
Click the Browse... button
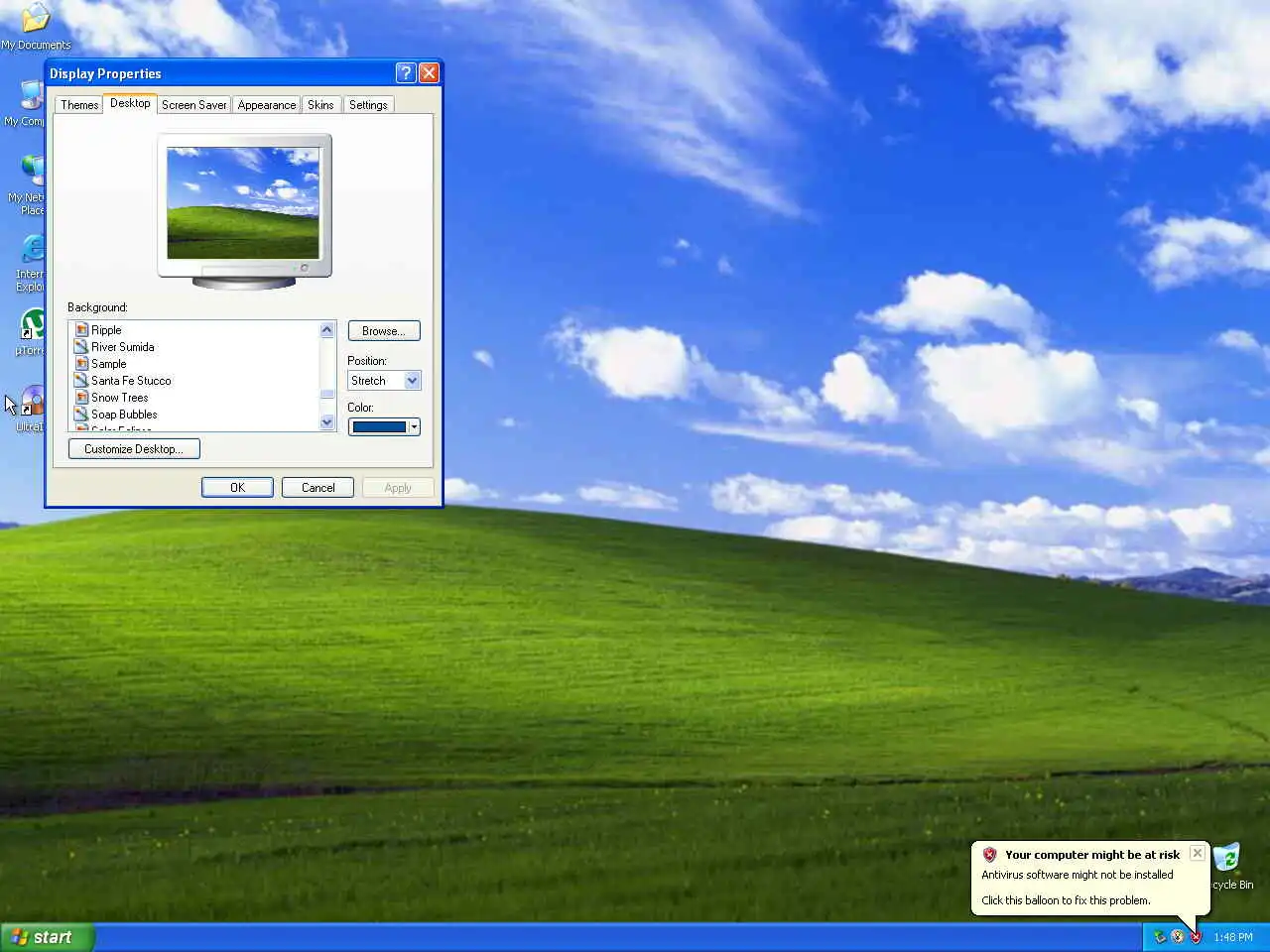coord(384,331)
